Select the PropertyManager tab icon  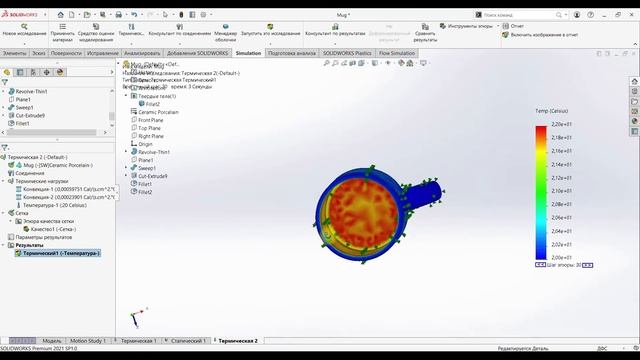point(20,72)
